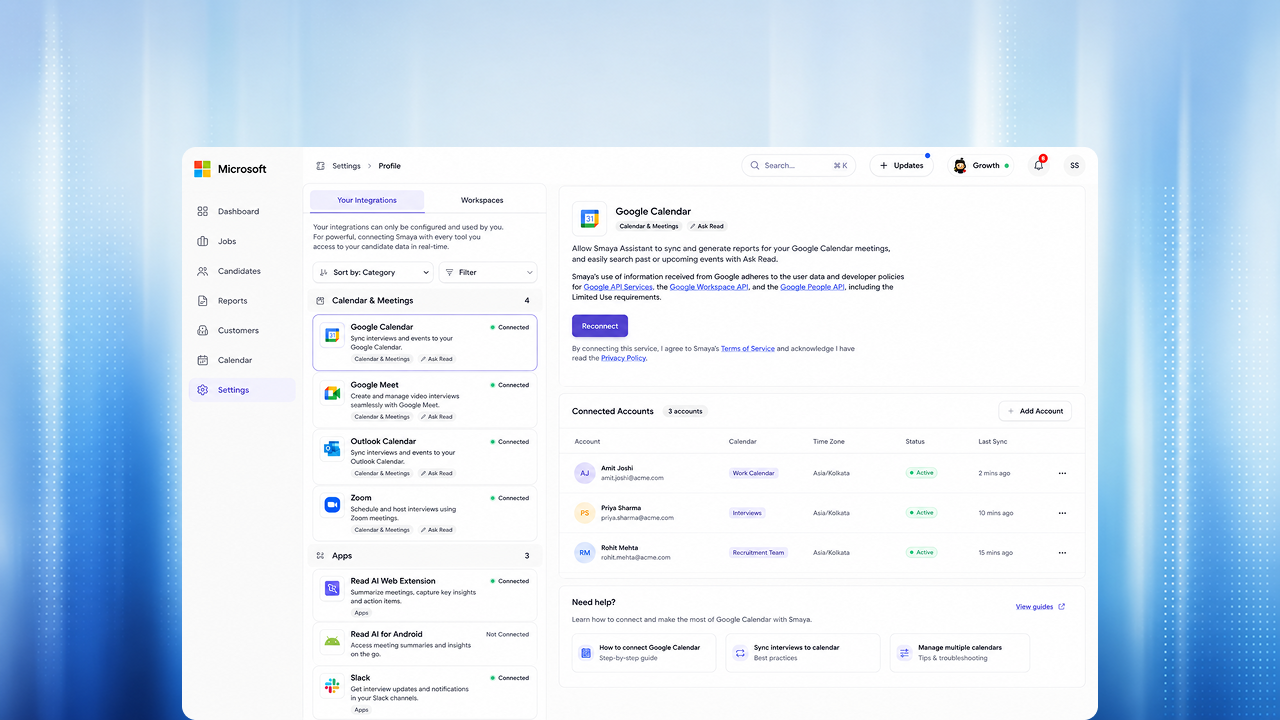Click the sidebar panel toggle icon
The image size is (1280, 720).
click(320, 166)
